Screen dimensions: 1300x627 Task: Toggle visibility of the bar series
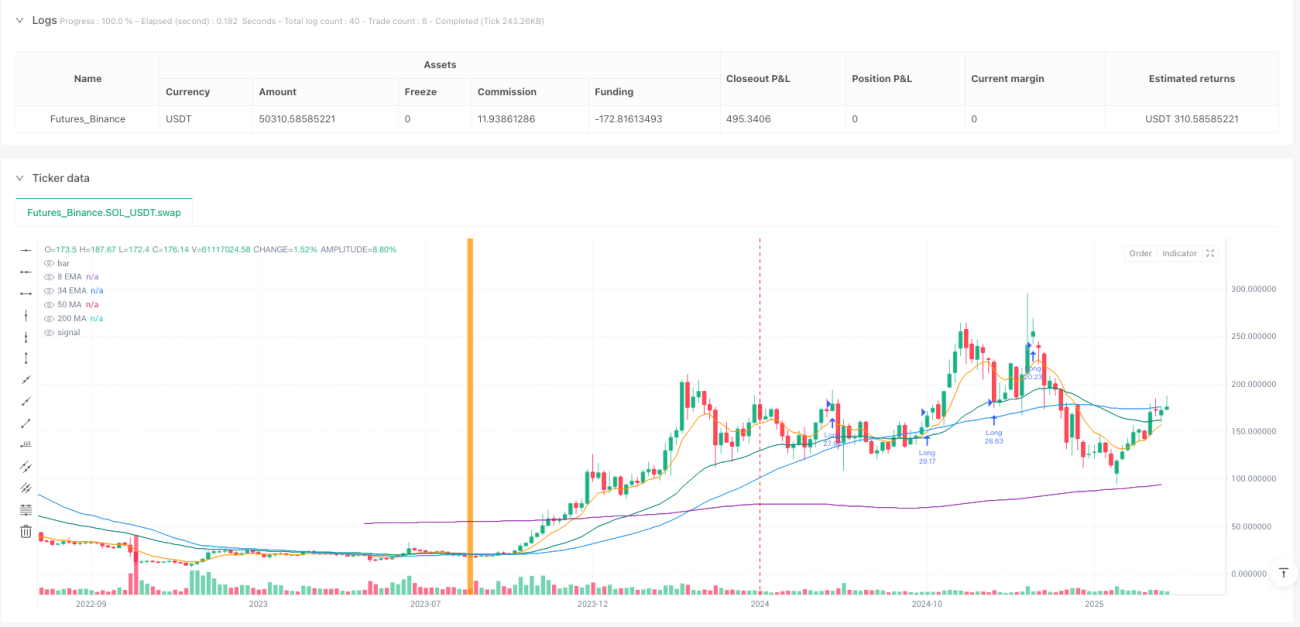(x=49, y=262)
